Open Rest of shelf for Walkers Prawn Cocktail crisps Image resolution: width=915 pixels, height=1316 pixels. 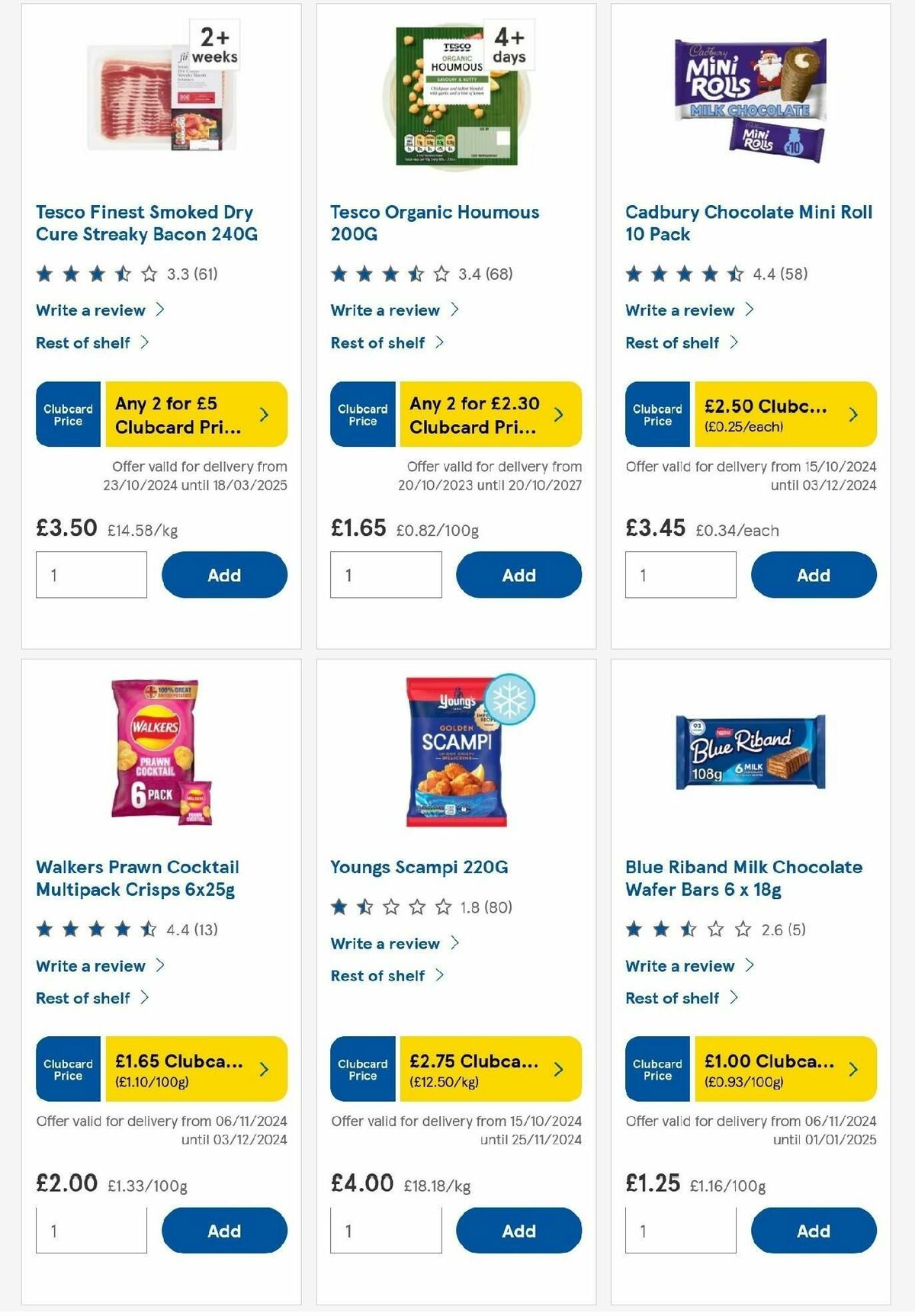pos(84,997)
